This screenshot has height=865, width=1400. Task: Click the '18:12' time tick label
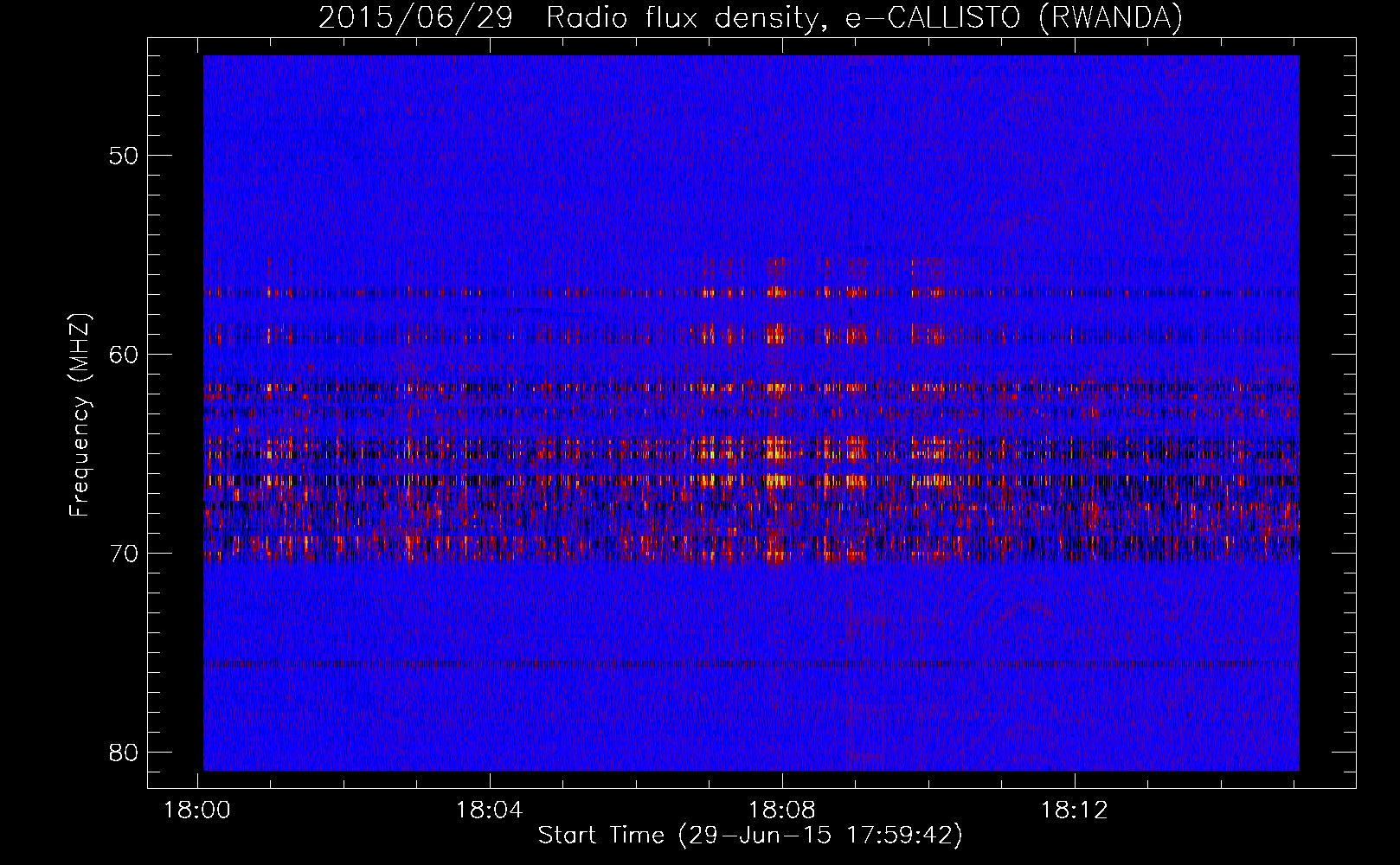tap(1074, 811)
